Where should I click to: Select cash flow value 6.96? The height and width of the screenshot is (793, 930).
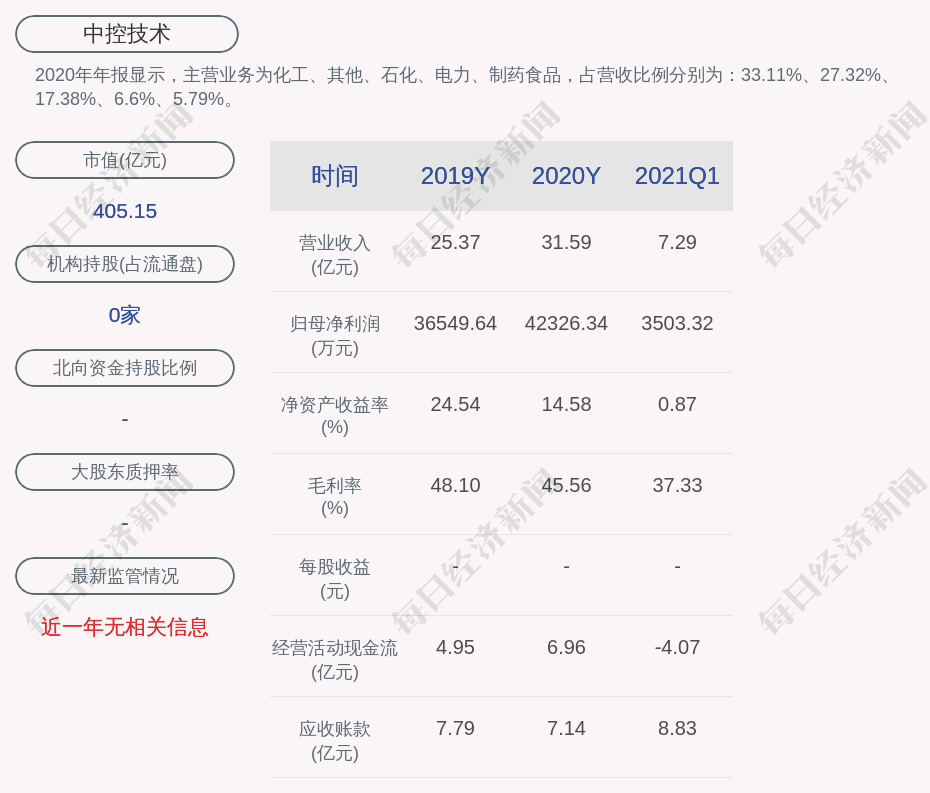pos(566,647)
